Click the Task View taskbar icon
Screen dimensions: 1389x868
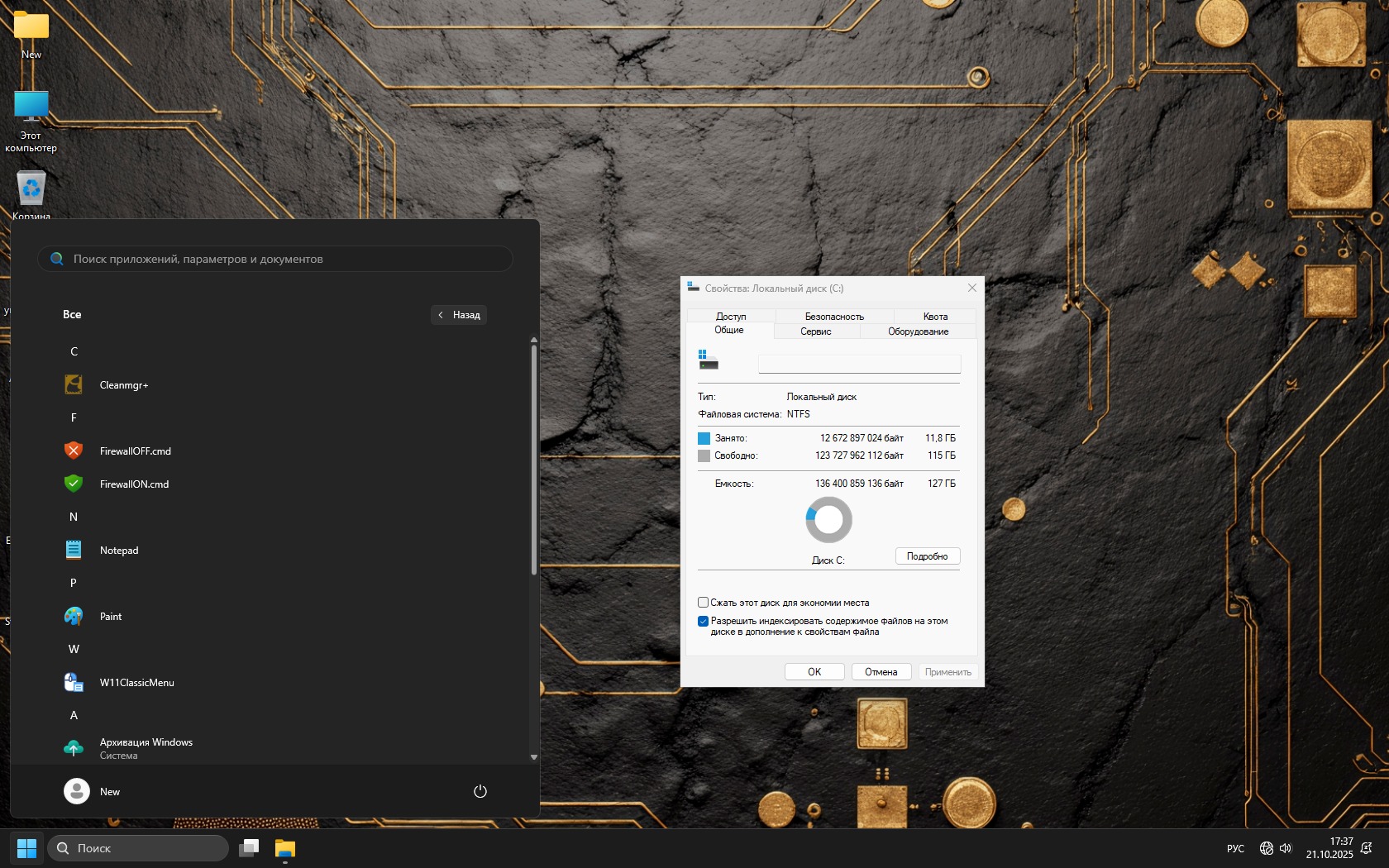pos(249,849)
